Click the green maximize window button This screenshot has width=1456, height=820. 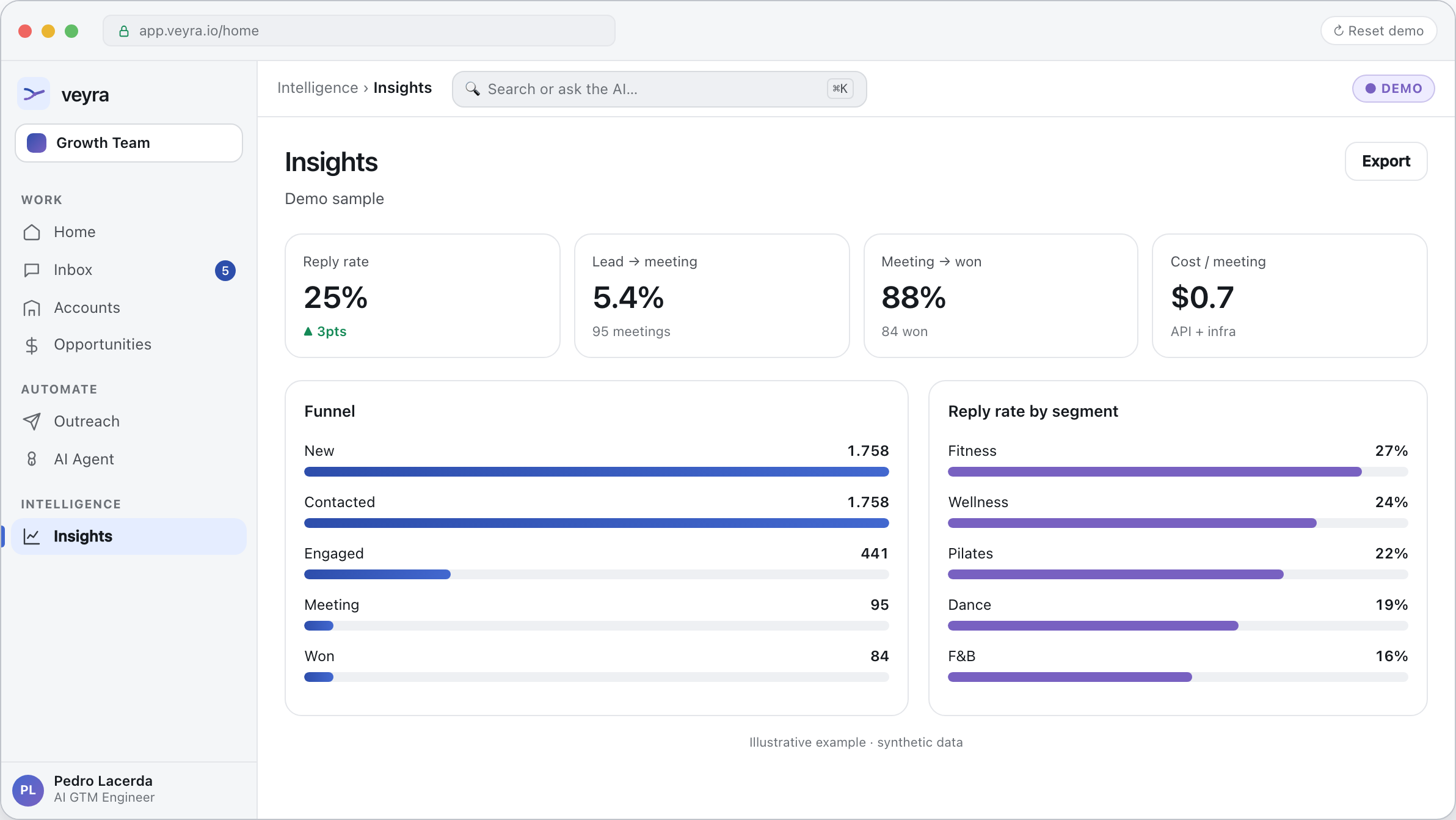(71, 31)
